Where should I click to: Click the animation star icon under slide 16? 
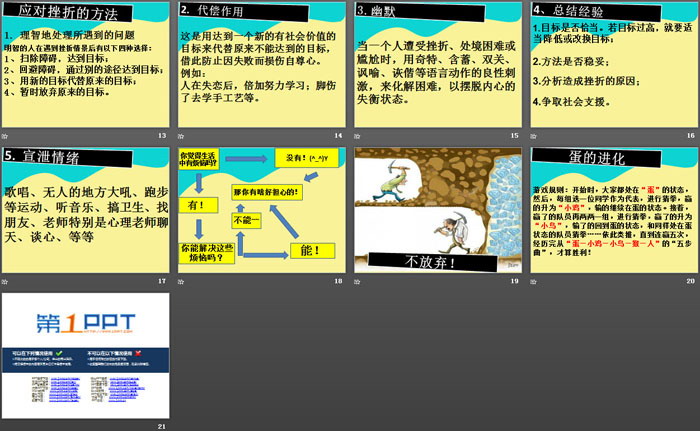(x=534, y=136)
